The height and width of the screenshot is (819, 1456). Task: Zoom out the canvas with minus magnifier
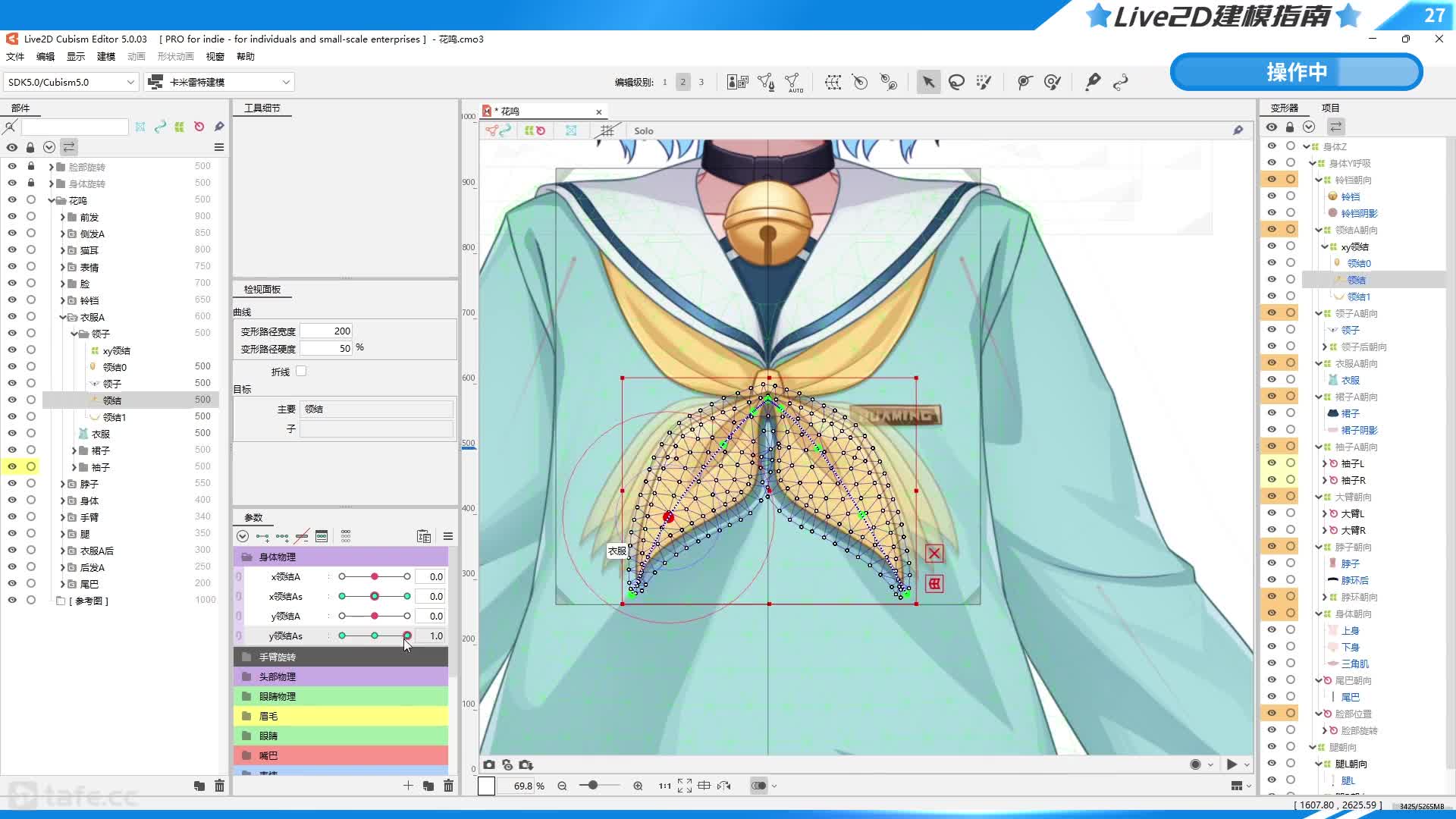[562, 786]
